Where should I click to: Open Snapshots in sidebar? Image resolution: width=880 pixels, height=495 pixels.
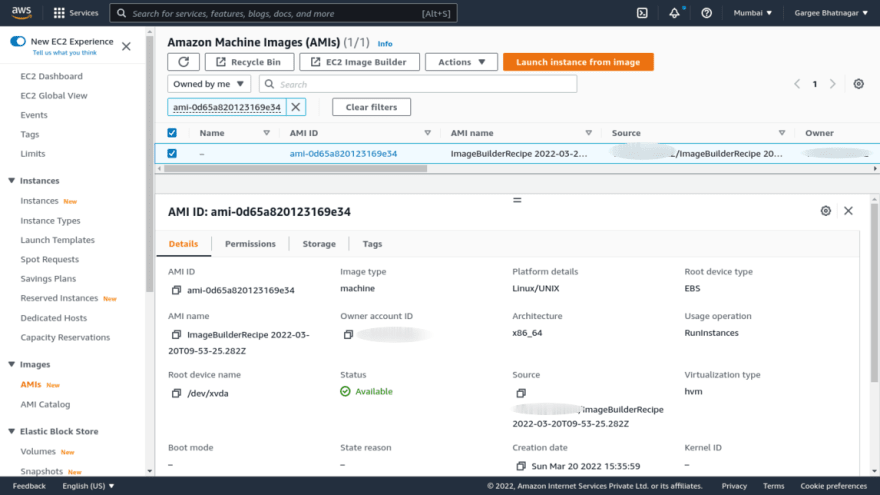(x=42, y=471)
